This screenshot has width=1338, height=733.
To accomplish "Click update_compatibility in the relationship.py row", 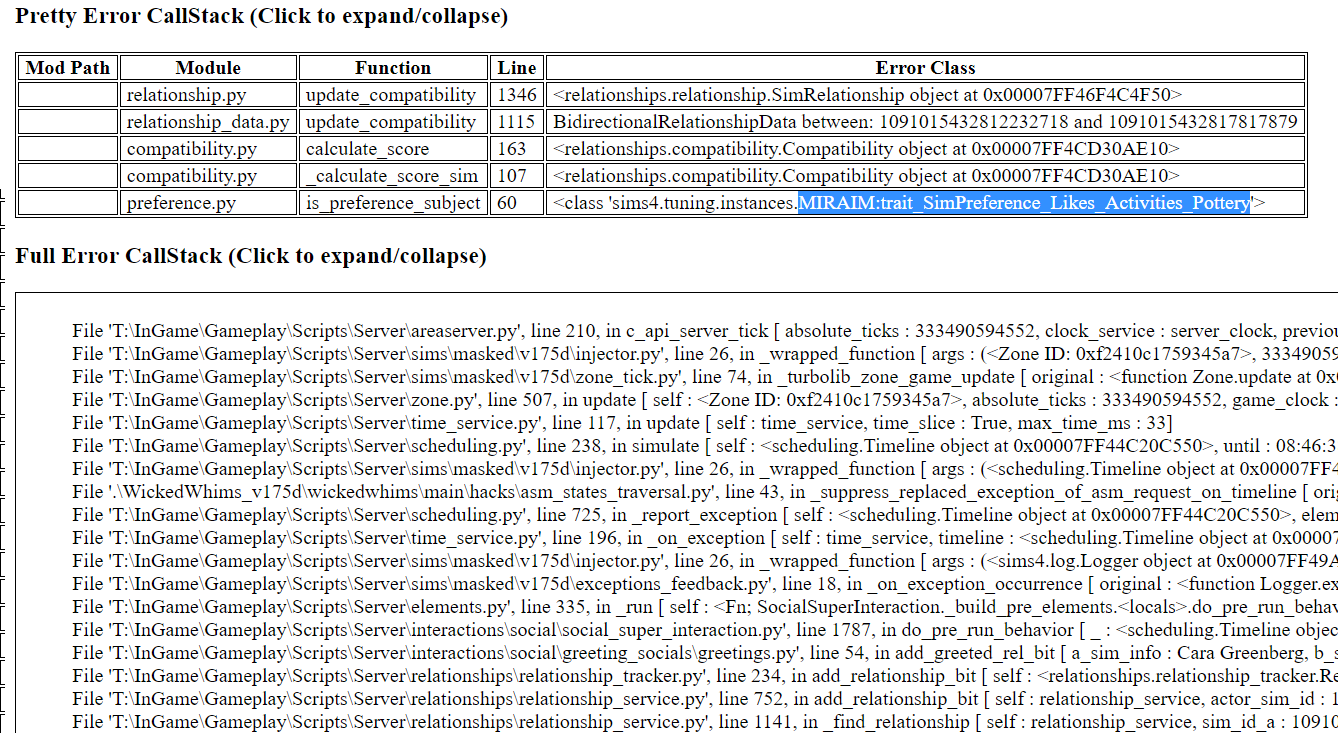I will click(x=393, y=95).
